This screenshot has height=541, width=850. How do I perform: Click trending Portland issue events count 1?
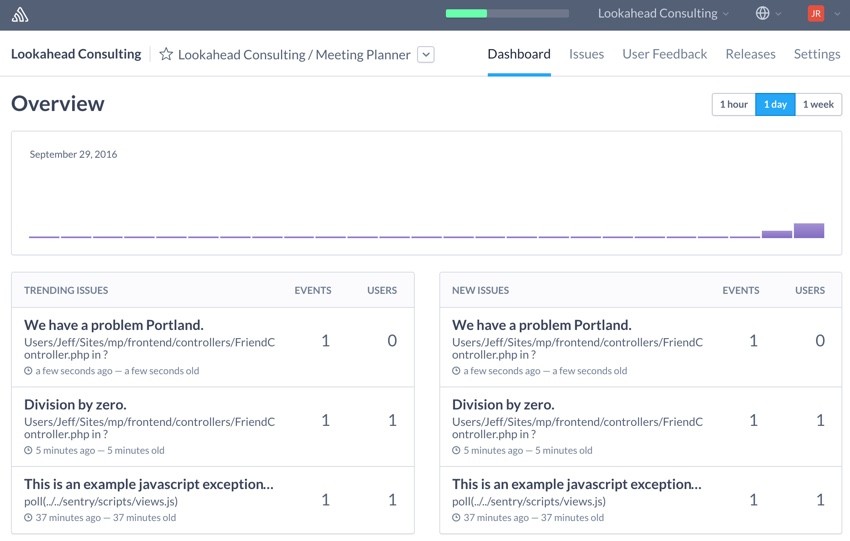pos(325,340)
